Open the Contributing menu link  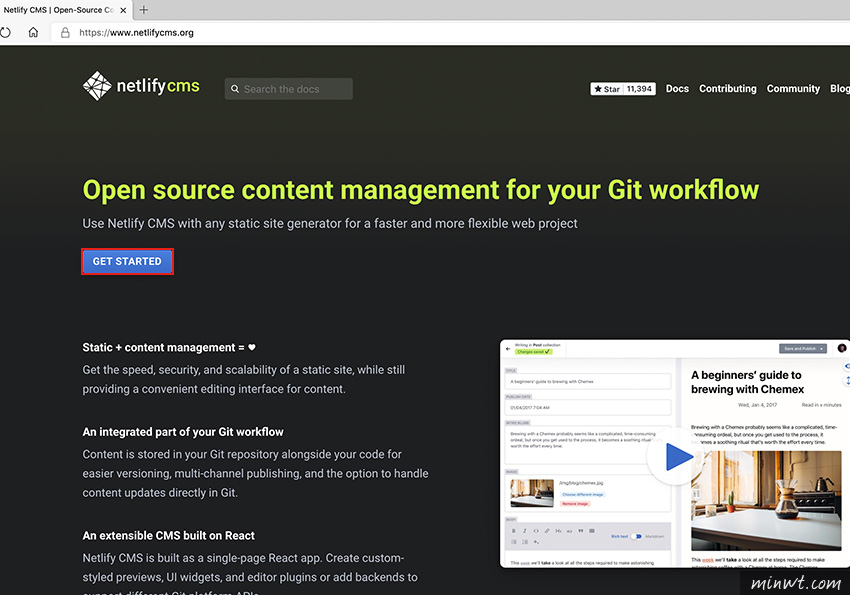(727, 88)
